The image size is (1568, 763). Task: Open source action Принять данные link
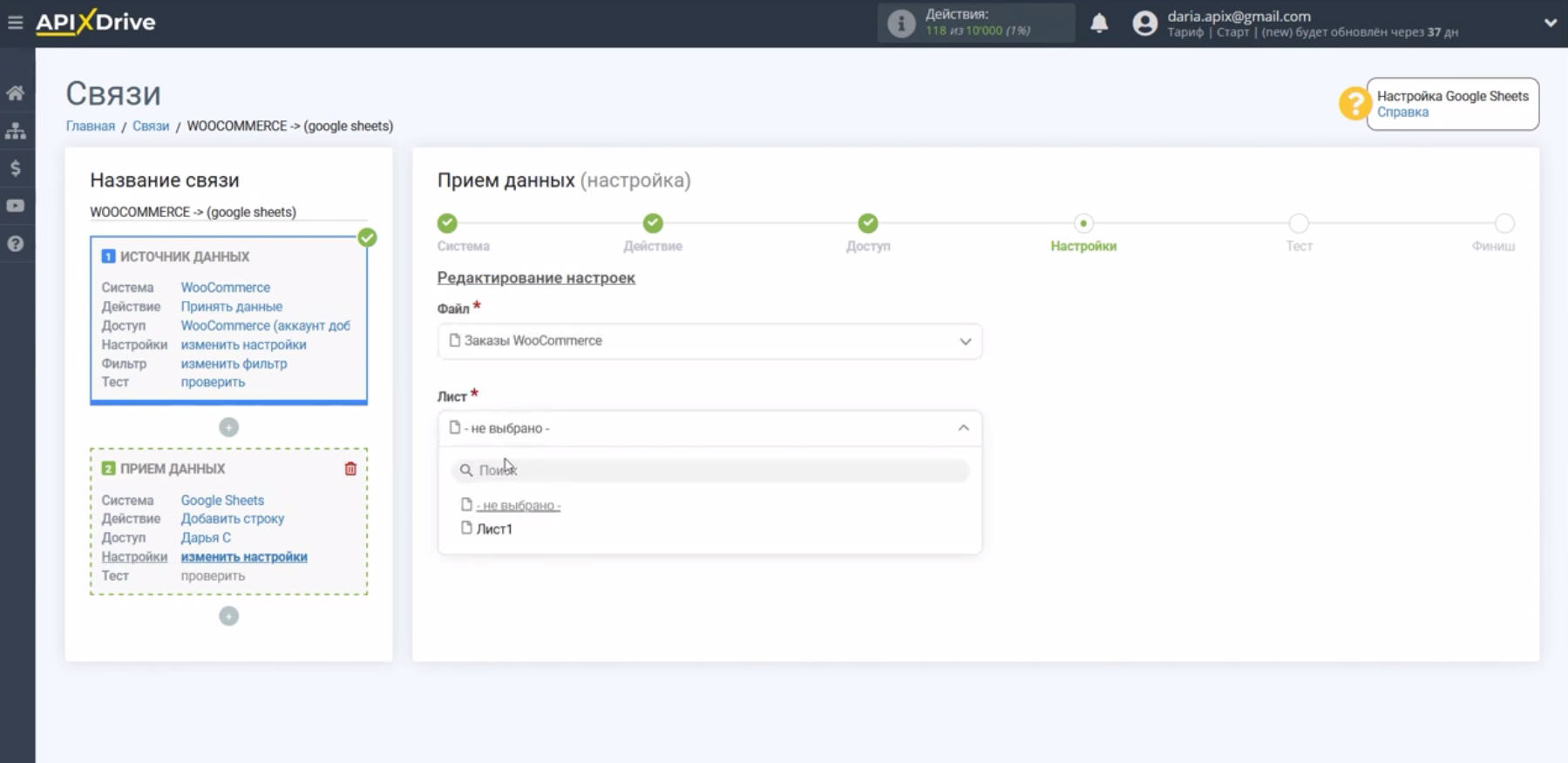click(231, 307)
